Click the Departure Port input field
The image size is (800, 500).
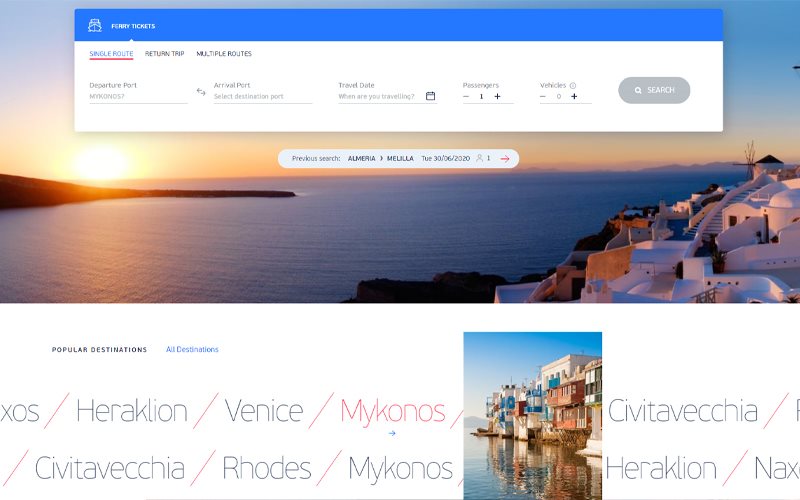(137, 97)
